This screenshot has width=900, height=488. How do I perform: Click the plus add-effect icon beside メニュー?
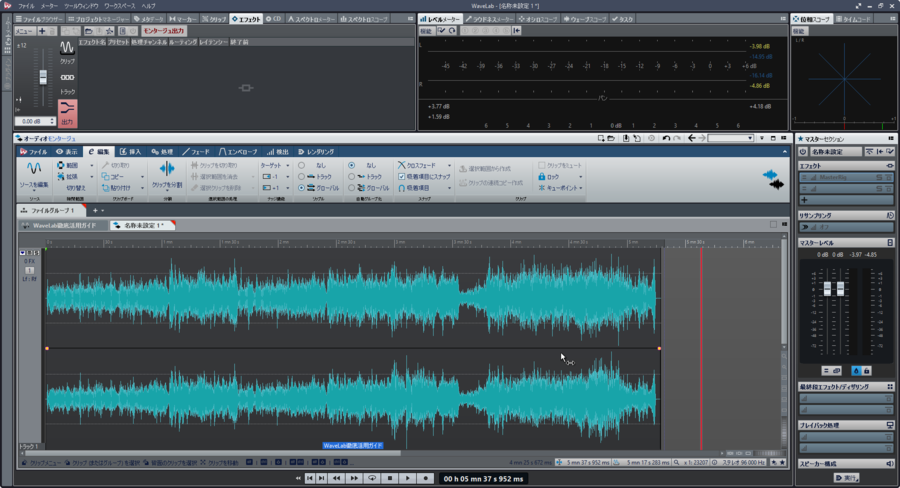pos(42,31)
